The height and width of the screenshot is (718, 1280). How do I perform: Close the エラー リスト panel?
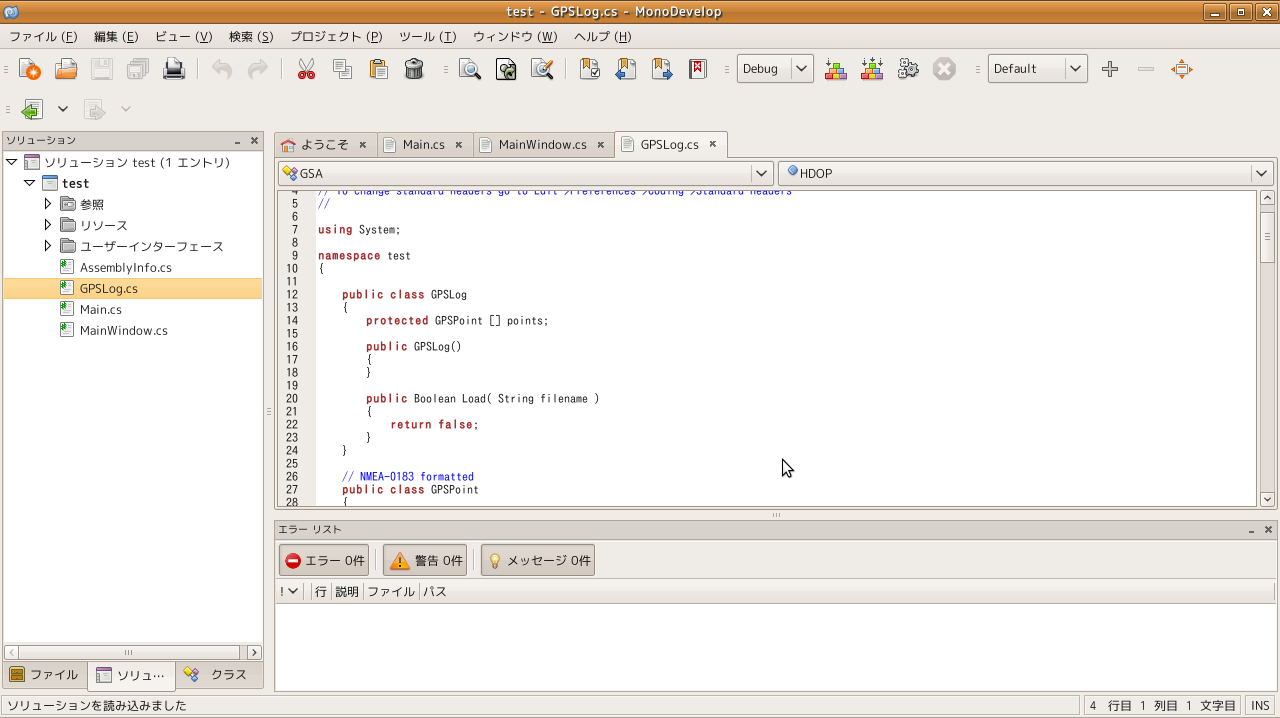(1269, 530)
